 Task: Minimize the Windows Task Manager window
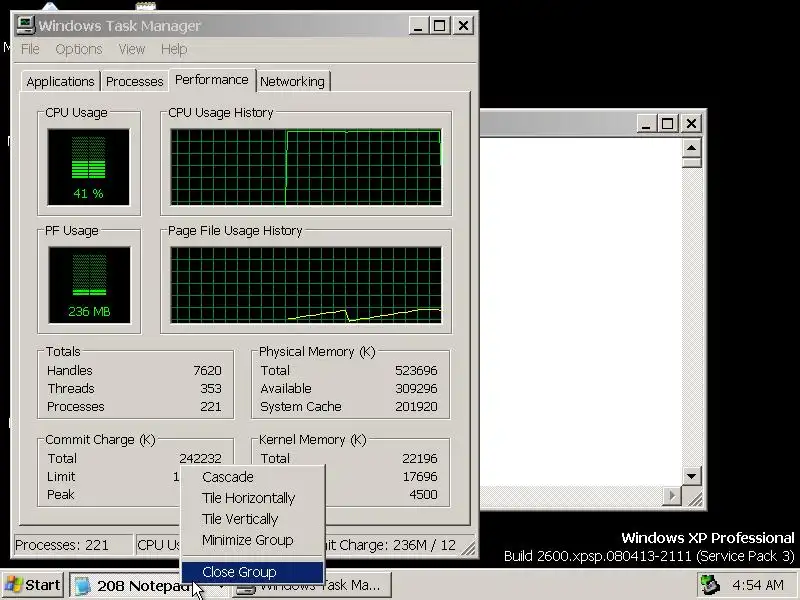coord(418,26)
